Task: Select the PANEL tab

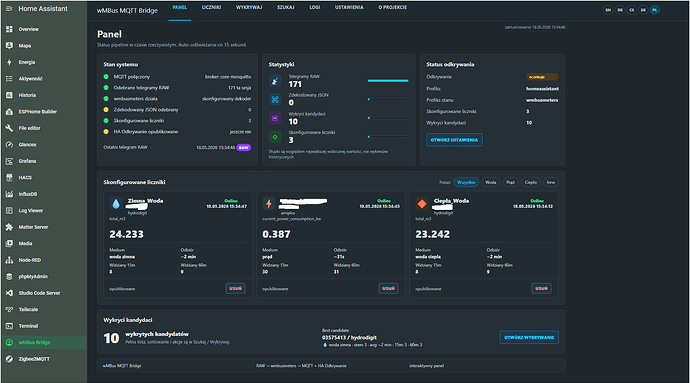Action: (180, 7)
